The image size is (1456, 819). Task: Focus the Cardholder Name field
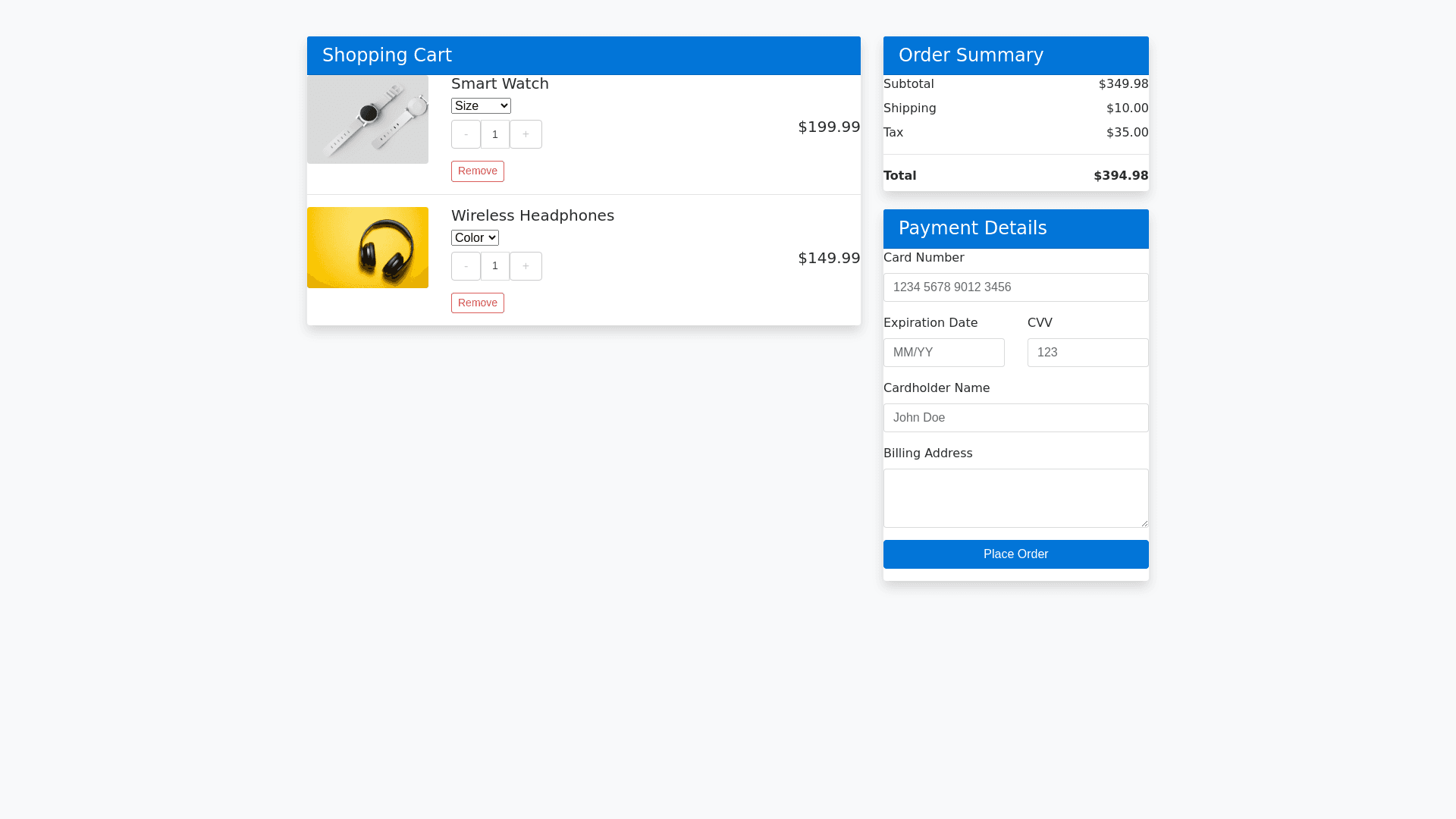pyautogui.click(x=1015, y=418)
